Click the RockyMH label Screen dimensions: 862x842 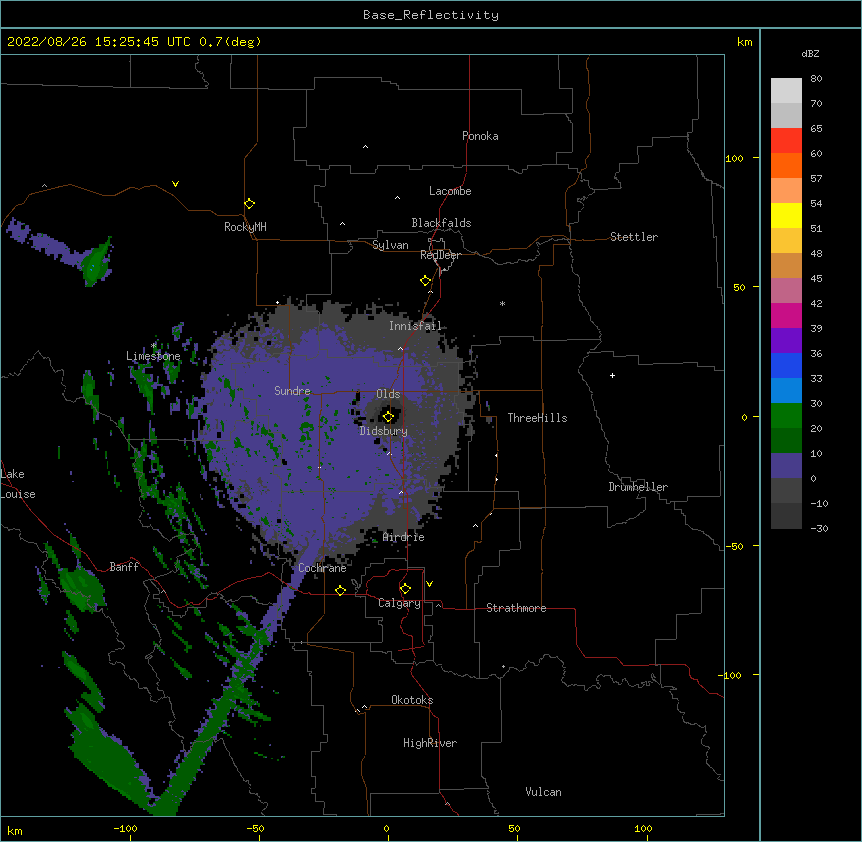coord(245,227)
